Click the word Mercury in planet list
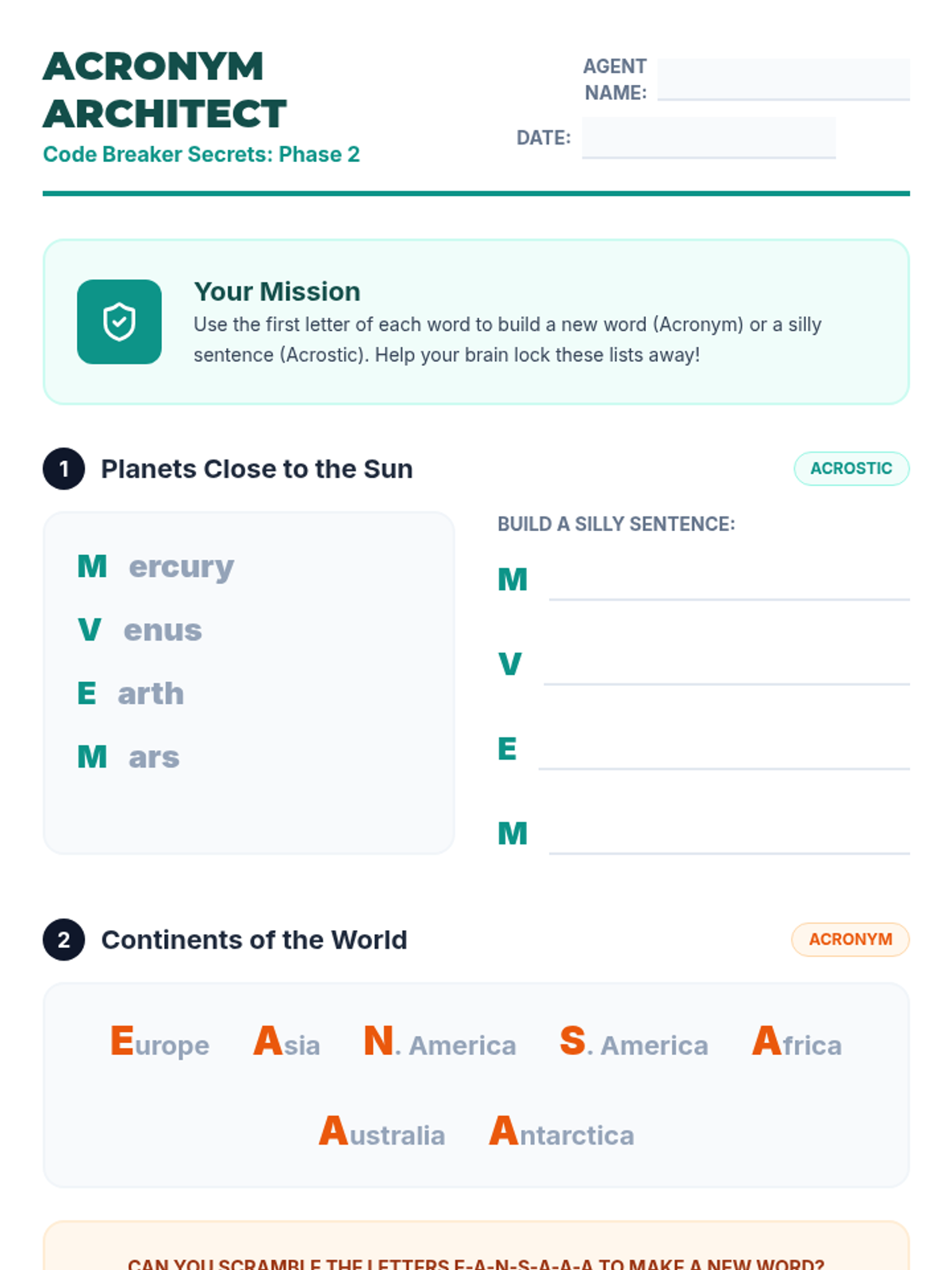952x1270 pixels. click(x=156, y=567)
